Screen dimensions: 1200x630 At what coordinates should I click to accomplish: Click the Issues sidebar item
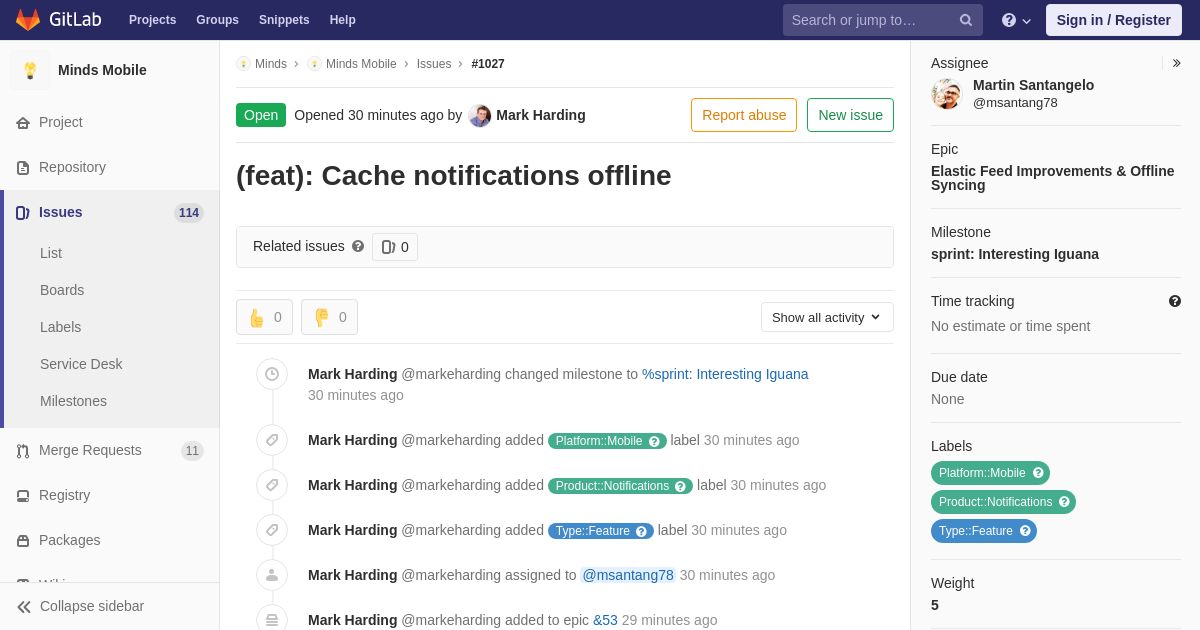pyautogui.click(x=110, y=212)
